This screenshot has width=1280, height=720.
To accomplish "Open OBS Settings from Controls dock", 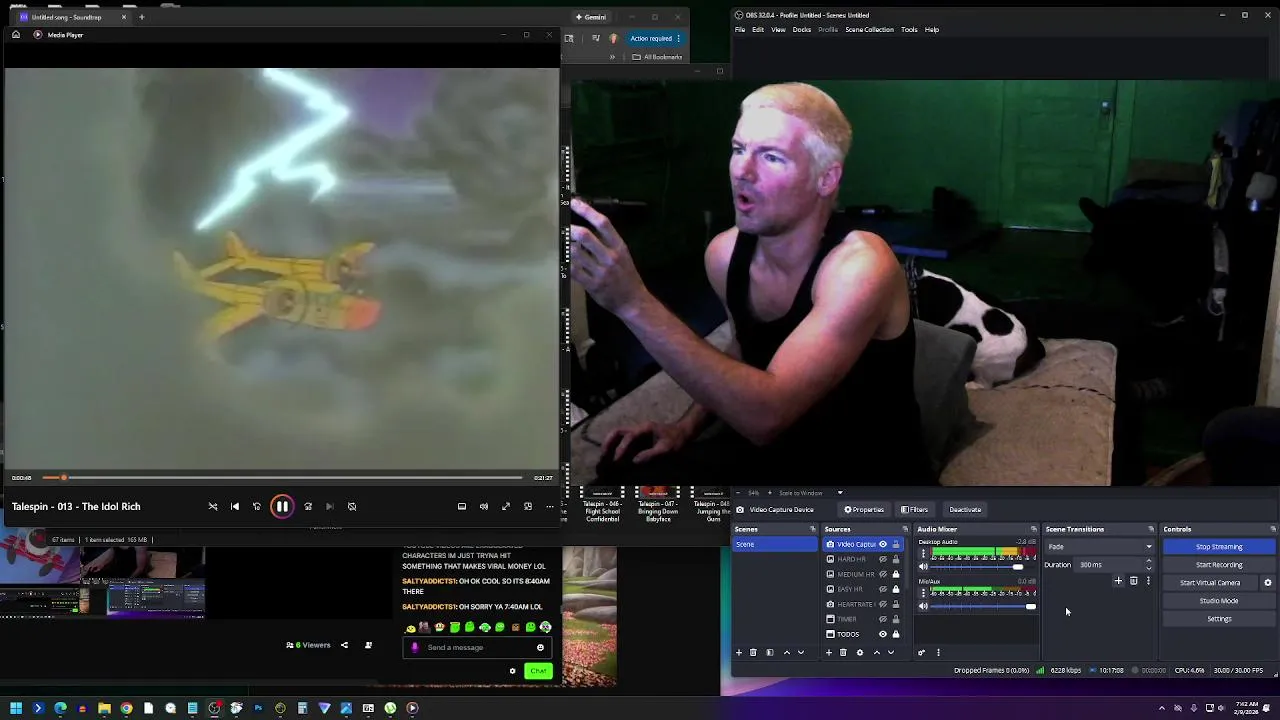I will (1219, 619).
